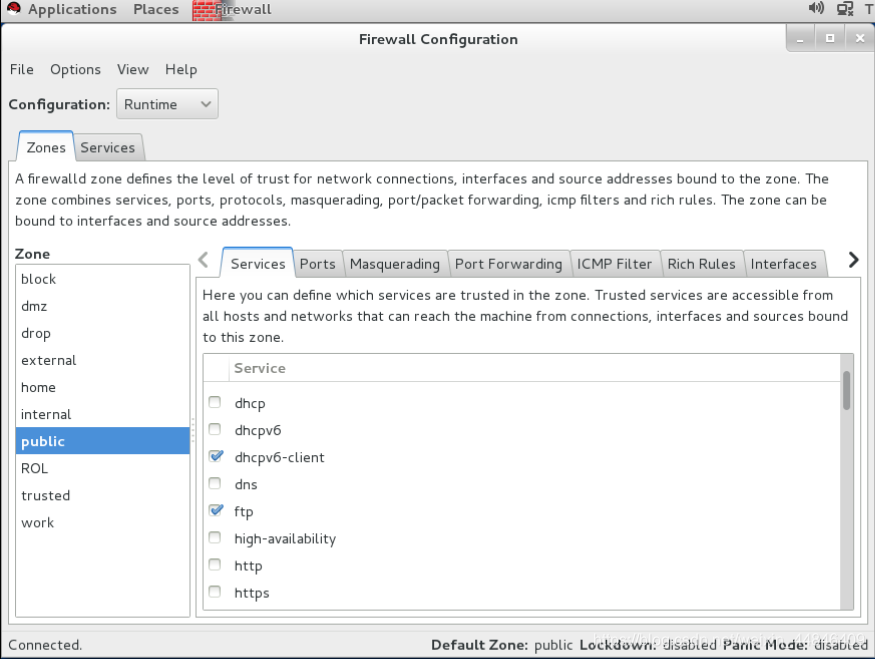
Task: Maximize the Firewall Configuration window
Action: tap(830, 39)
